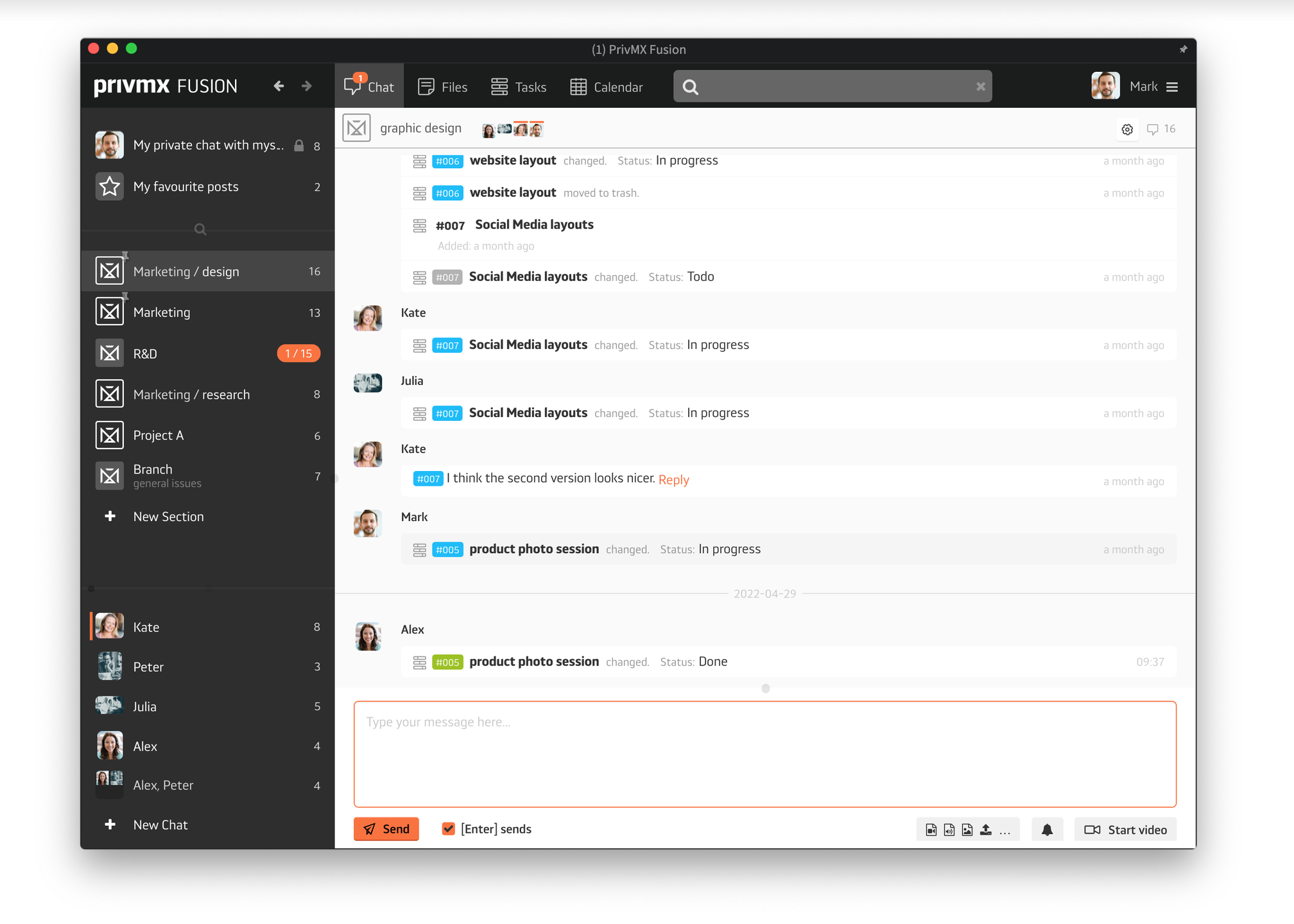Click the upload file icon
The image size is (1294, 924).
click(986, 830)
